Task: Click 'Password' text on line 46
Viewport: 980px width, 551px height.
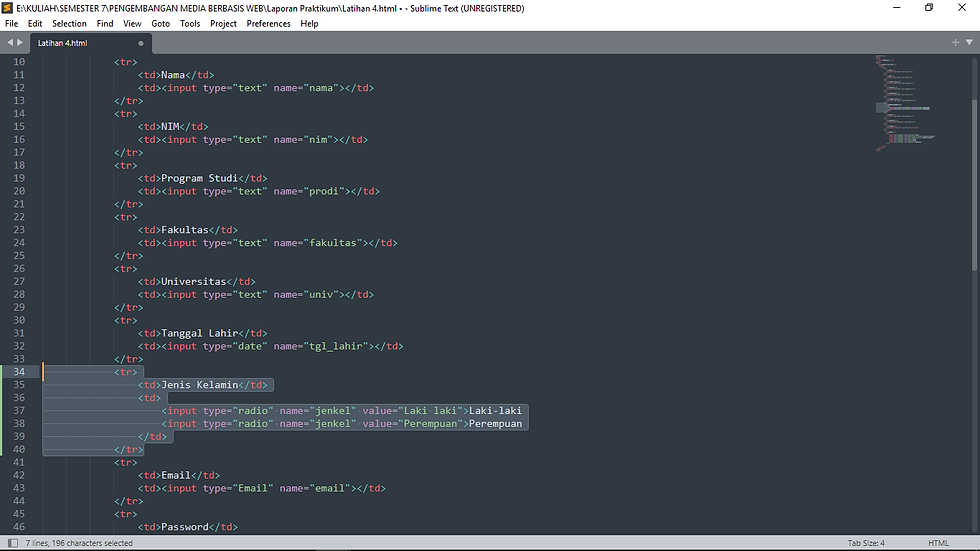Action: pos(185,527)
